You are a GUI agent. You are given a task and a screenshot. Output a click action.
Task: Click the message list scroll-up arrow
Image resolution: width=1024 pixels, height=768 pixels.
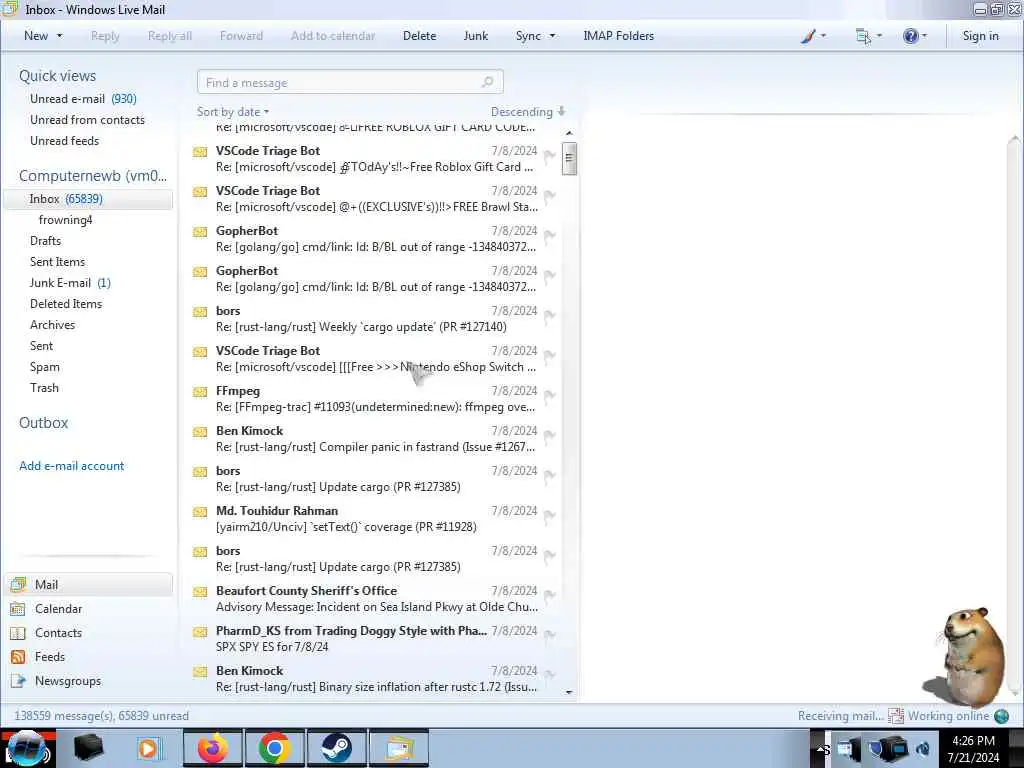pyautogui.click(x=569, y=133)
